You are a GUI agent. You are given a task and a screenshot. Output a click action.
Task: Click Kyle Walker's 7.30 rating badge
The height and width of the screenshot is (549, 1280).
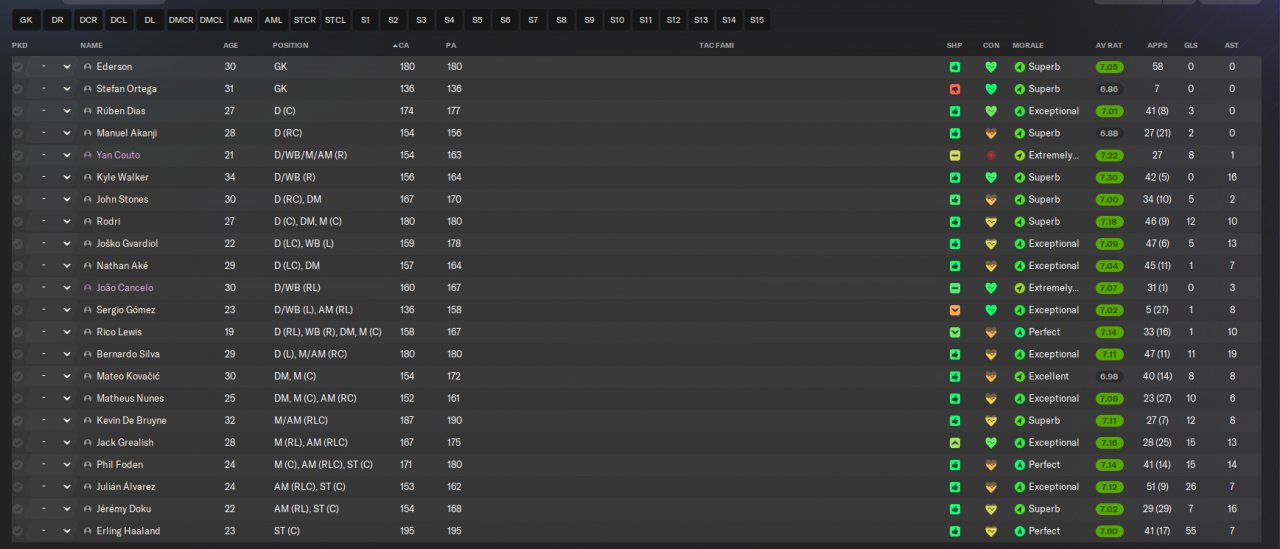[x=1109, y=177]
